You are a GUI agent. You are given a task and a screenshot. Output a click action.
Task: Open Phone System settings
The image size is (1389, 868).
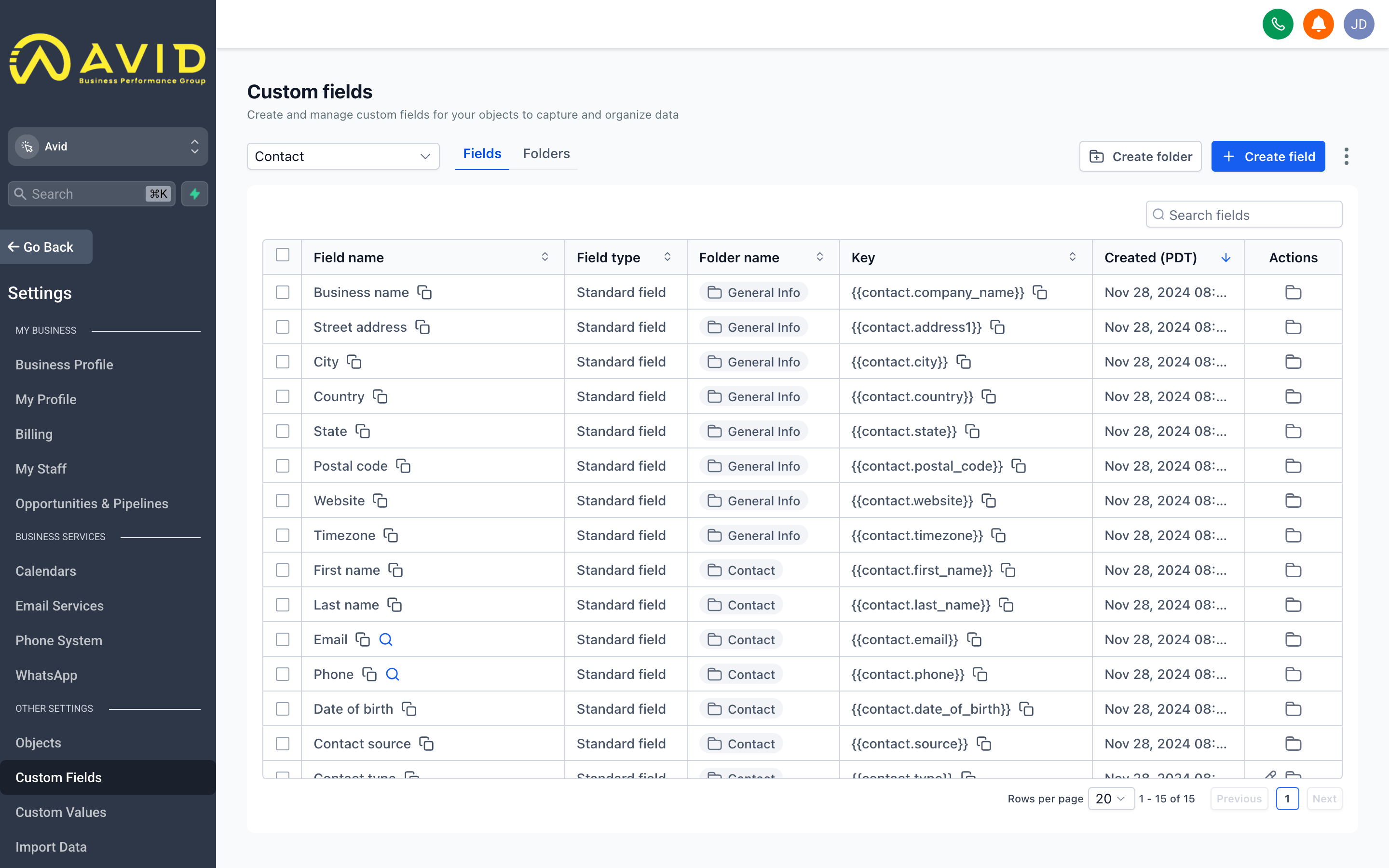[58, 641]
